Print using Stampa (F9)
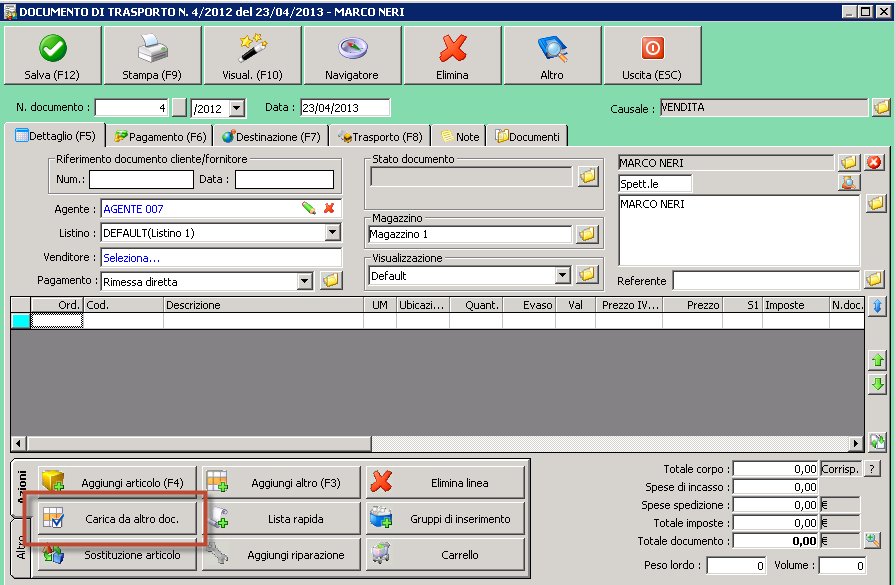The height and width of the screenshot is (585, 896). pyautogui.click(x=153, y=55)
